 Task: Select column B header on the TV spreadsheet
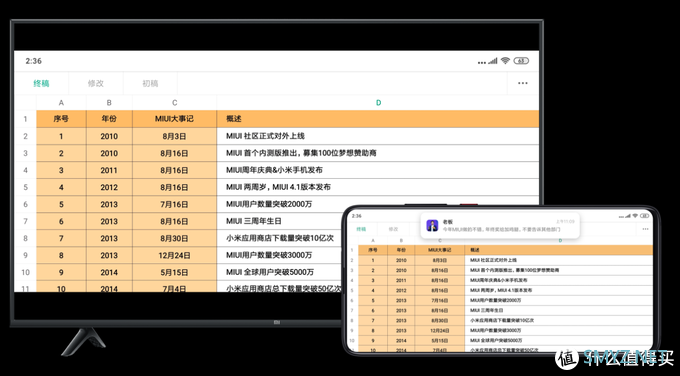(109, 103)
